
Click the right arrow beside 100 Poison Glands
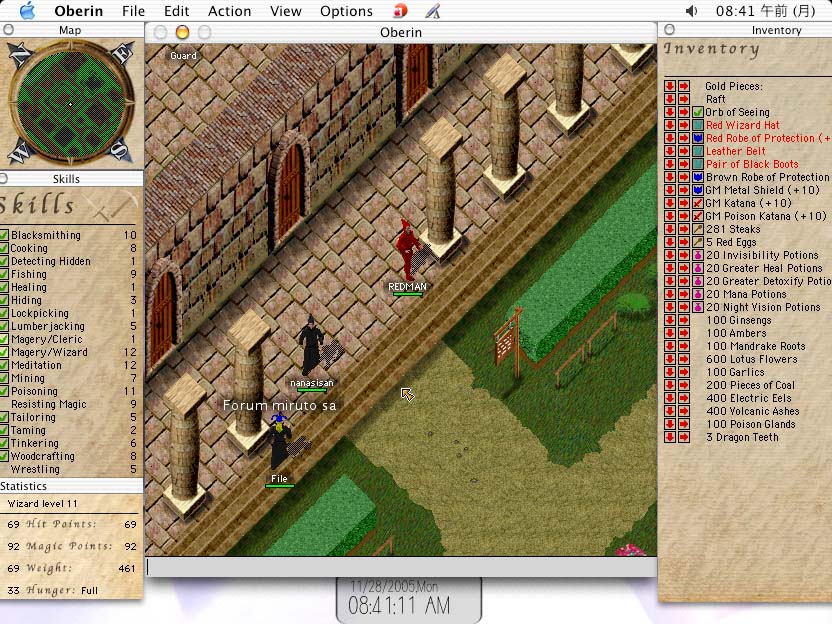tap(683, 424)
